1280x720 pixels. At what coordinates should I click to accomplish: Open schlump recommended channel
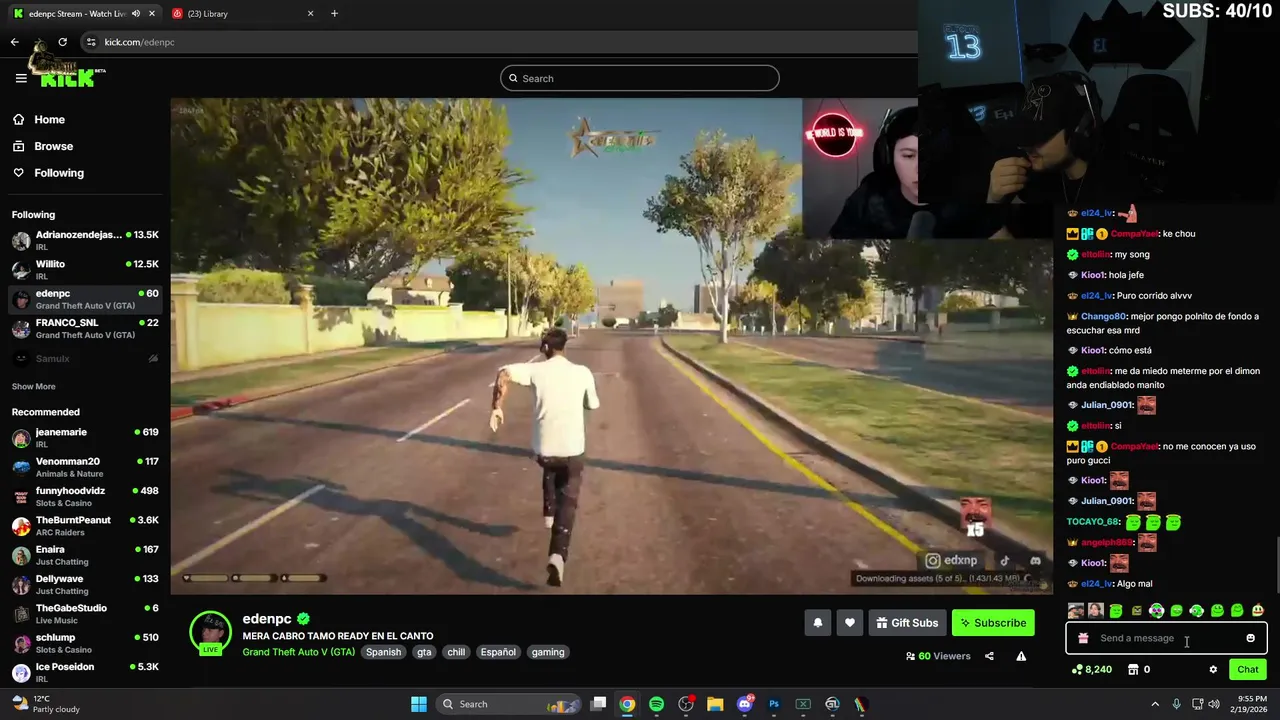pyautogui.click(x=85, y=643)
